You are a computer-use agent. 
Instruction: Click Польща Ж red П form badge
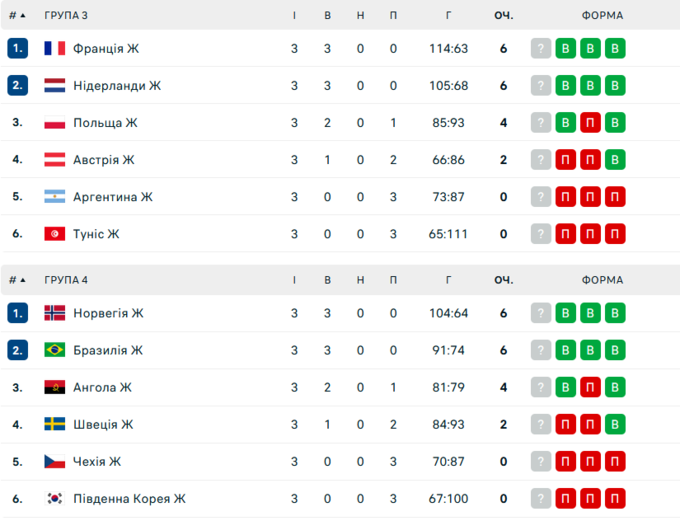point(590,123)
